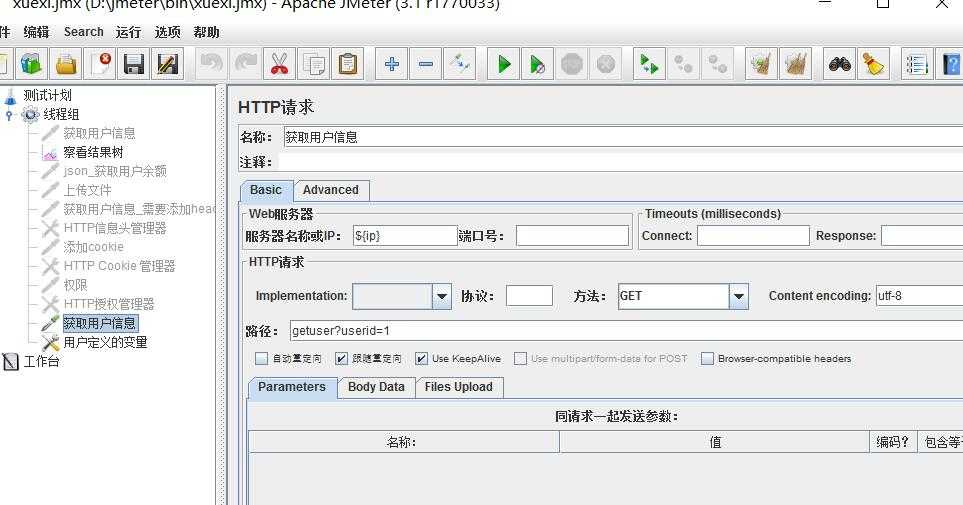This screenshot has width=963, height=505.
Task: Click Reset Search broom icon
Action: pyautogui.click(x=873, y=64)
